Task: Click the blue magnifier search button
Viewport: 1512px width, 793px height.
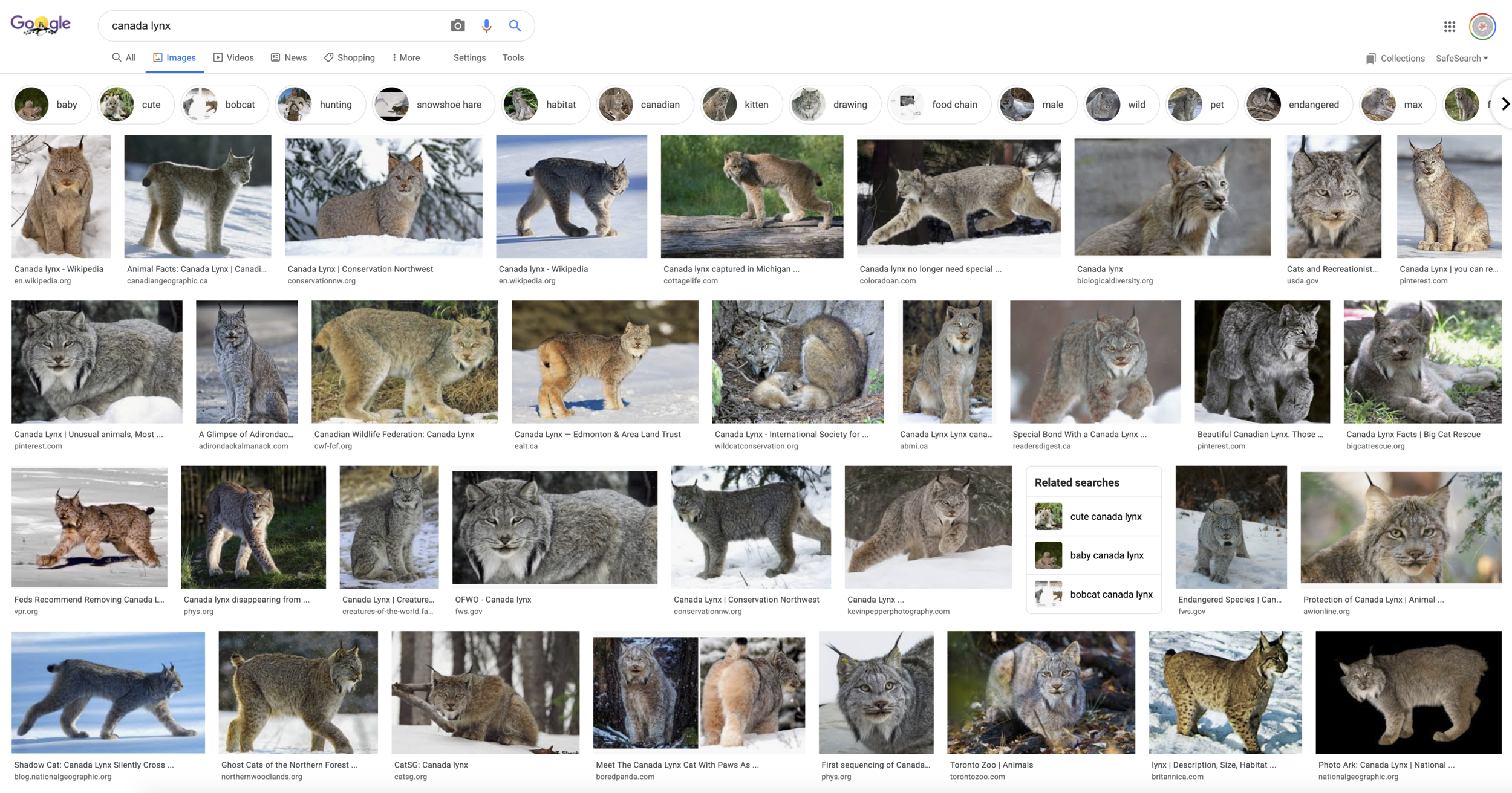Action: pyautogui.click(x=515, y=25)
